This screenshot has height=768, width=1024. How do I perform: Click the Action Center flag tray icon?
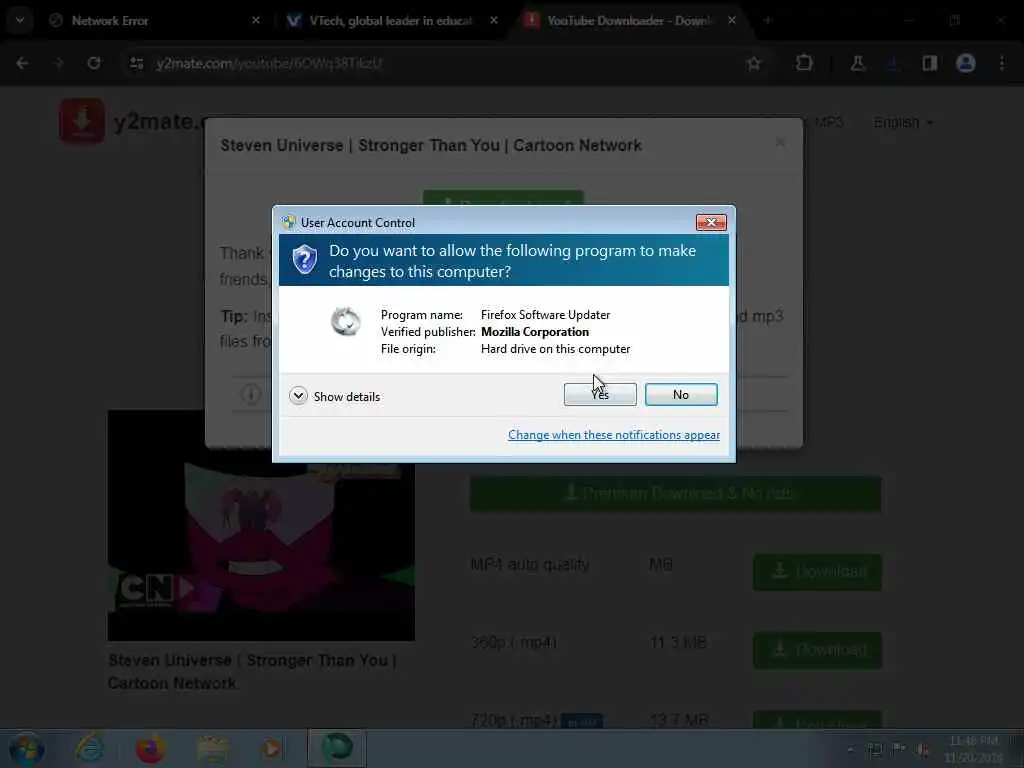899,749
